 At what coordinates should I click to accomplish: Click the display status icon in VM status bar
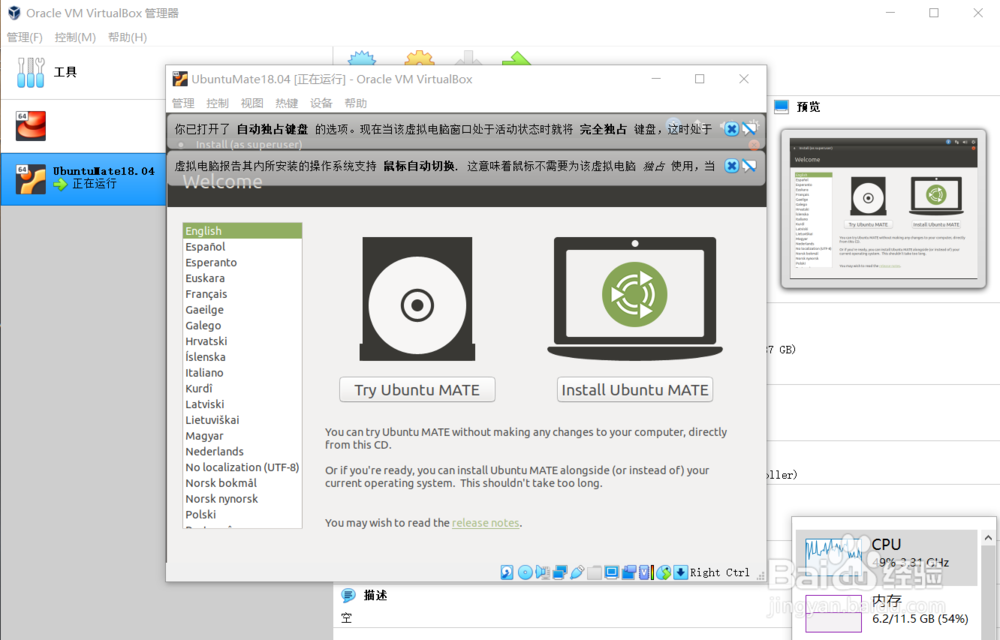click(x=612, y=572)
